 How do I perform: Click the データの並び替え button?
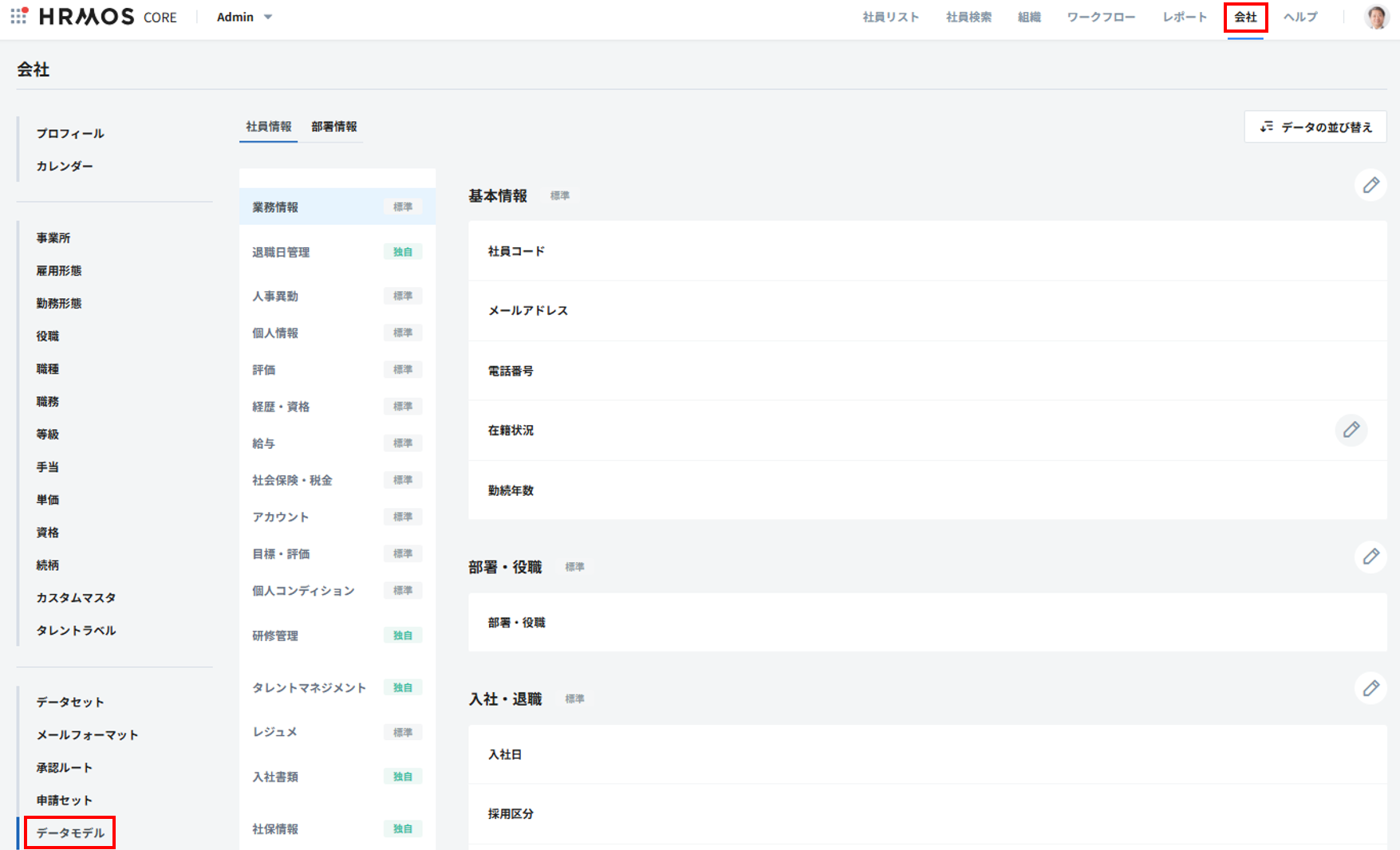1315,127
